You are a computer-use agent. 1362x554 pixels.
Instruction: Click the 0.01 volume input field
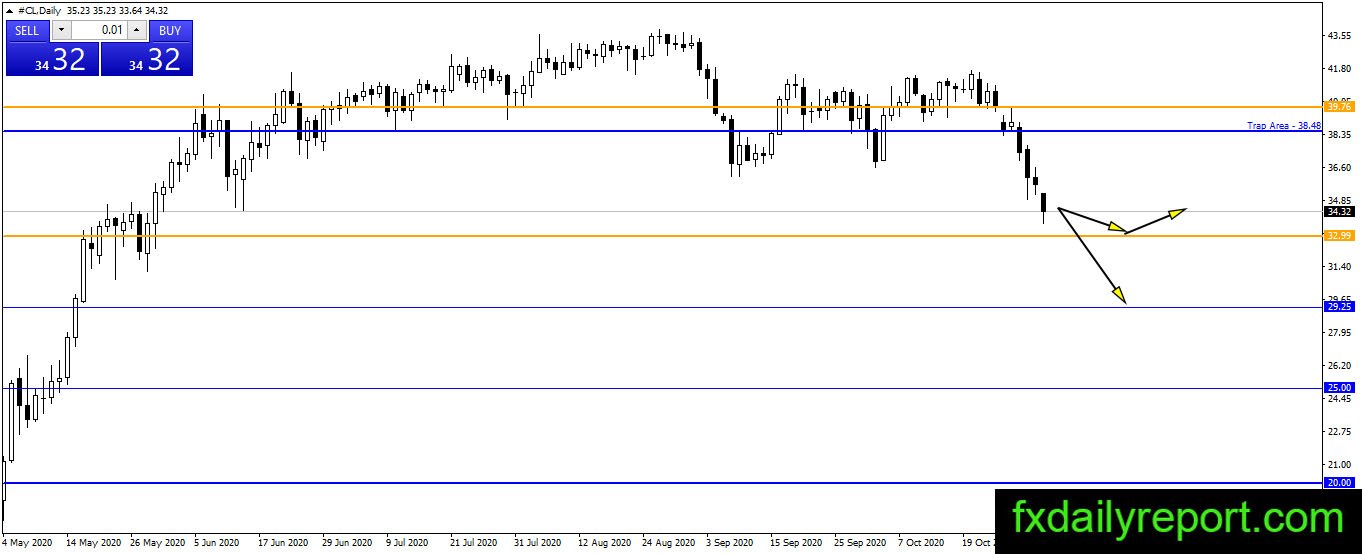point(99,30)
